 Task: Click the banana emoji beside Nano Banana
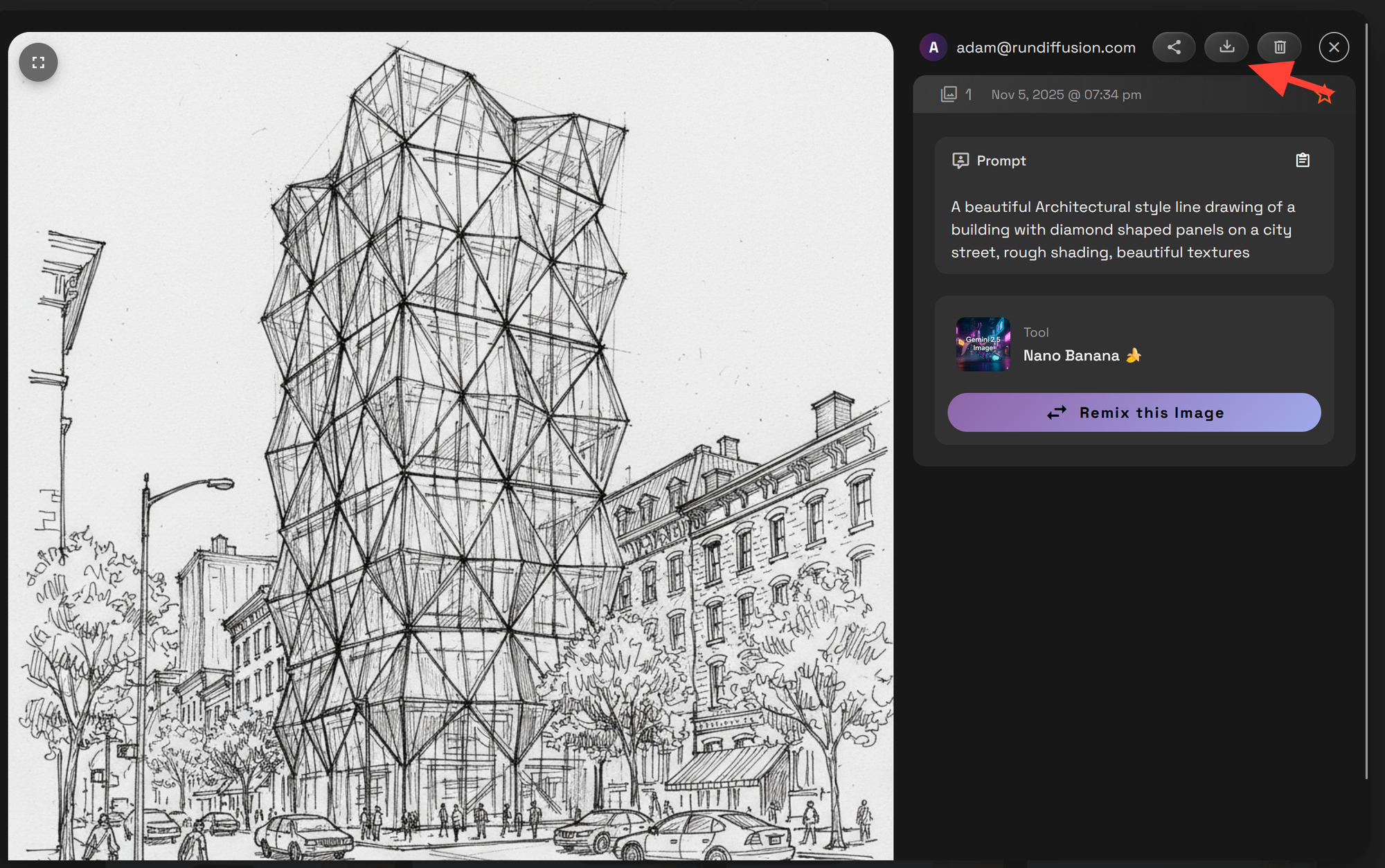coord(1134,355)
